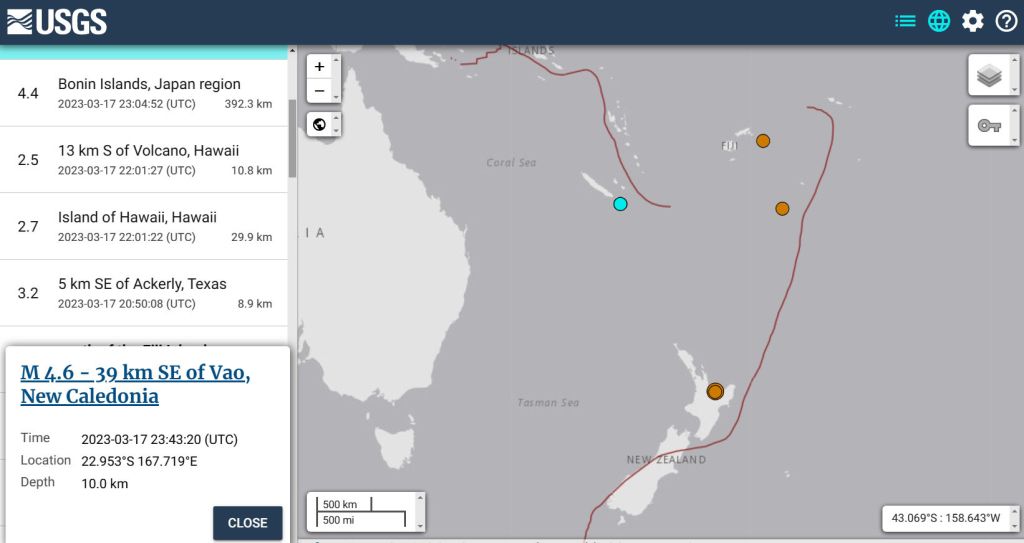Click the globe zoom-to-world map control
The width and height of the screenshot is (1024, 543).
[319, 125]
